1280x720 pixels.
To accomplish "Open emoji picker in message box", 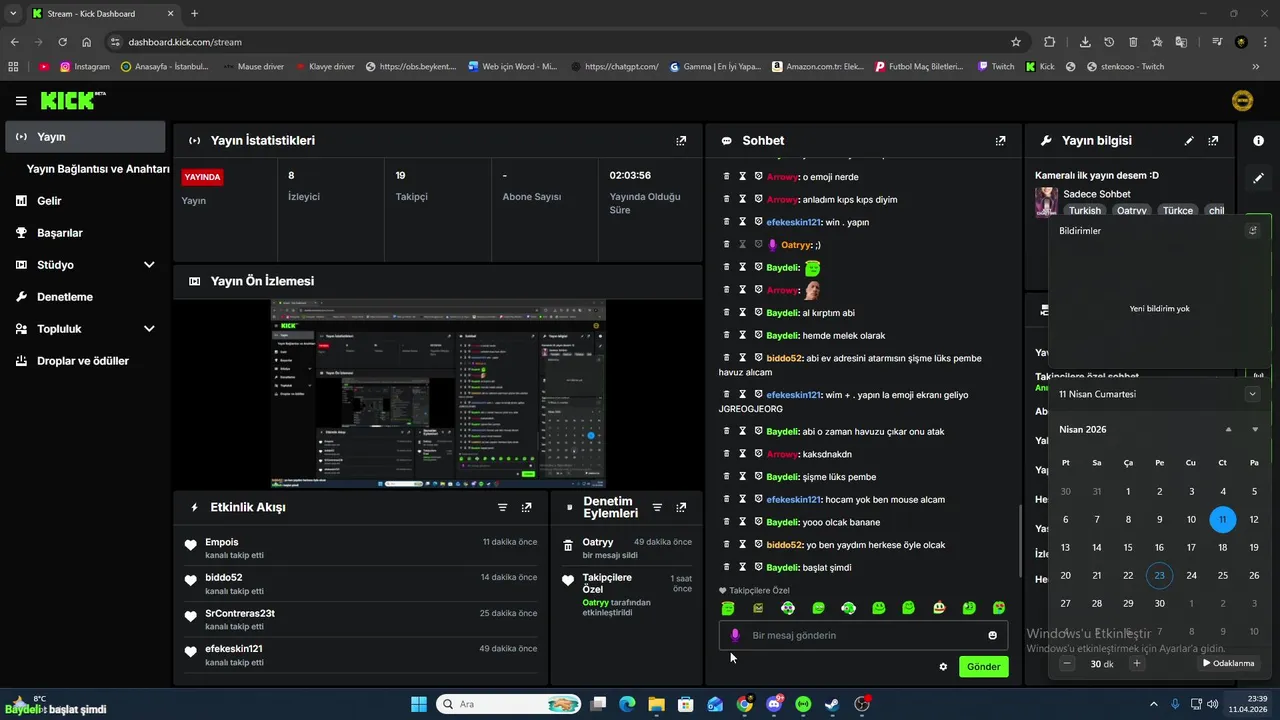I will (992, 635).
